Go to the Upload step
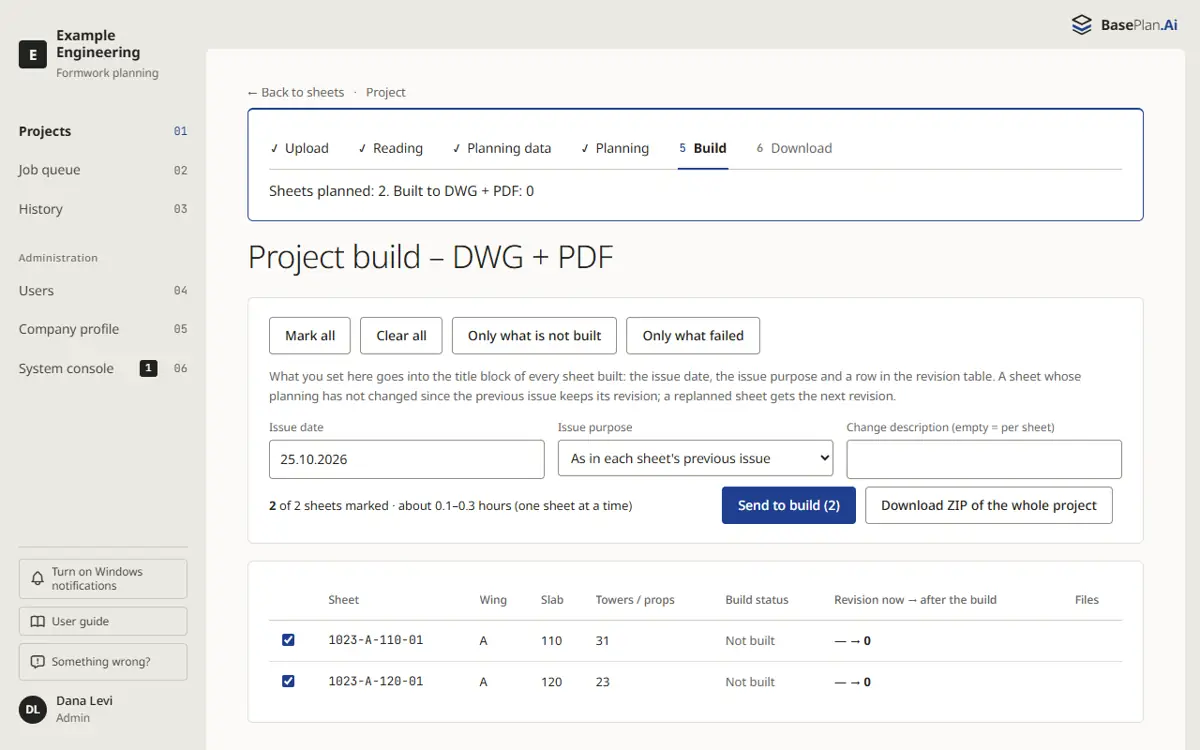 click(x=299, y=148)
